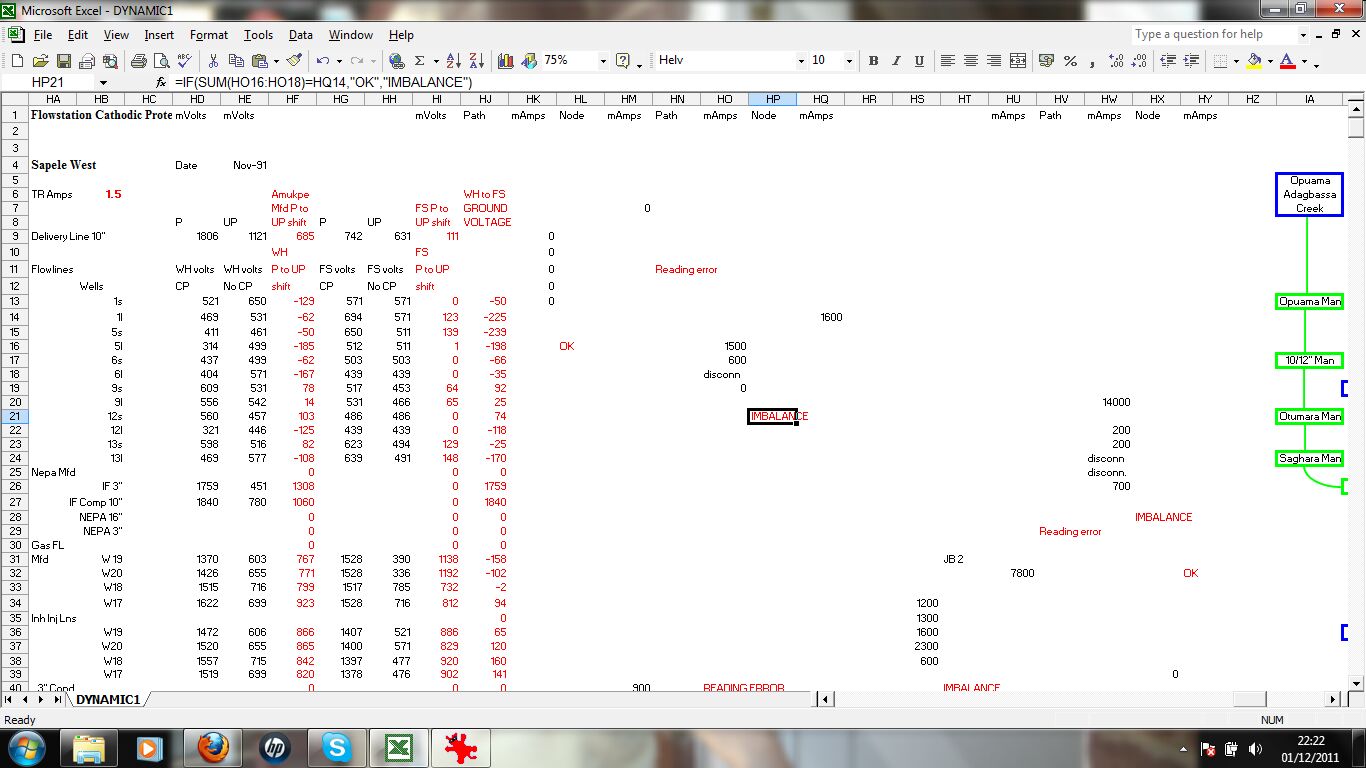Click the Insert Function fx button
Screen dimensions: 1366x768
[161, 82]
